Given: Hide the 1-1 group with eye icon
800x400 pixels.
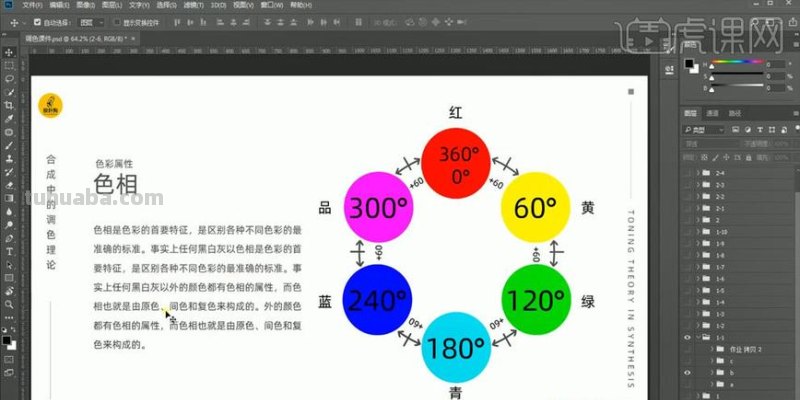Looking at the screenshot, I should point(687,337).
